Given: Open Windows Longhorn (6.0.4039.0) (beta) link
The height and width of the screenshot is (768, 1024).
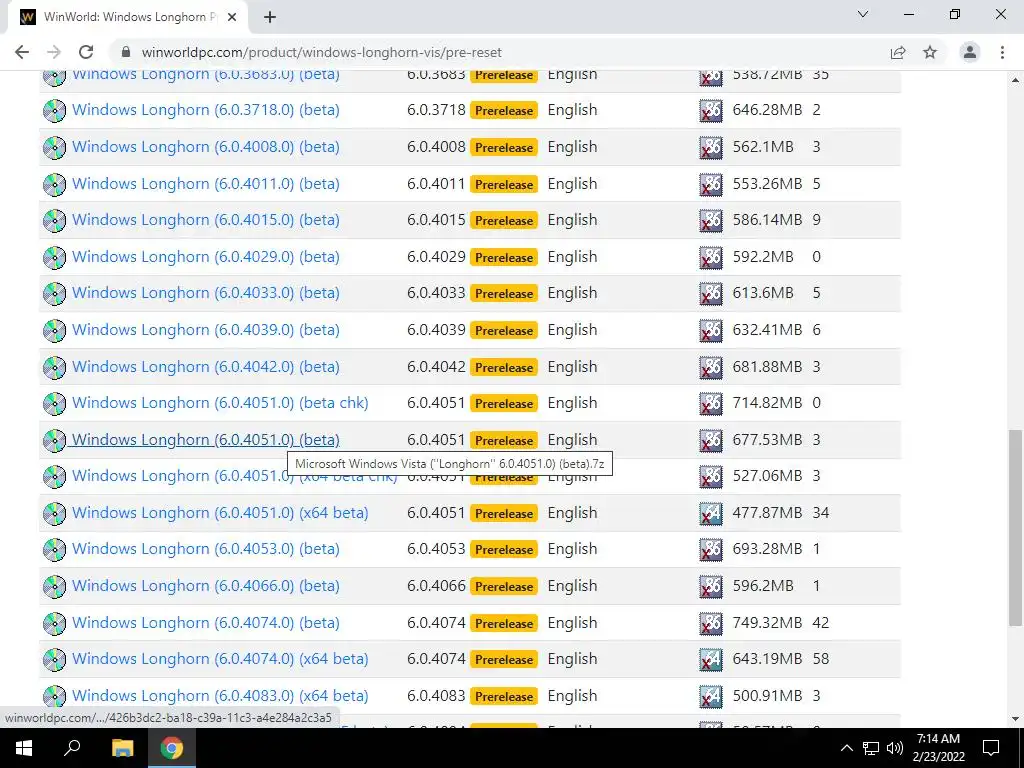Looking at the screenshot, I should 206,330.
